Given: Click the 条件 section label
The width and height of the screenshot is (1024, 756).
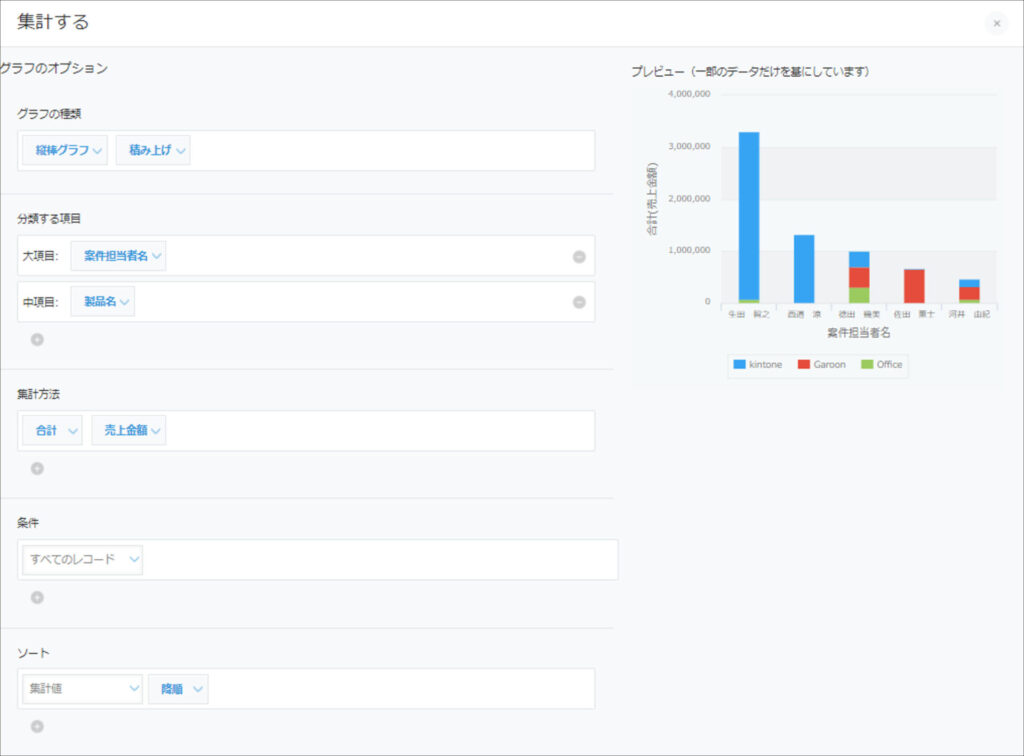Looking at the screenshot, I should tap(28, 523).
